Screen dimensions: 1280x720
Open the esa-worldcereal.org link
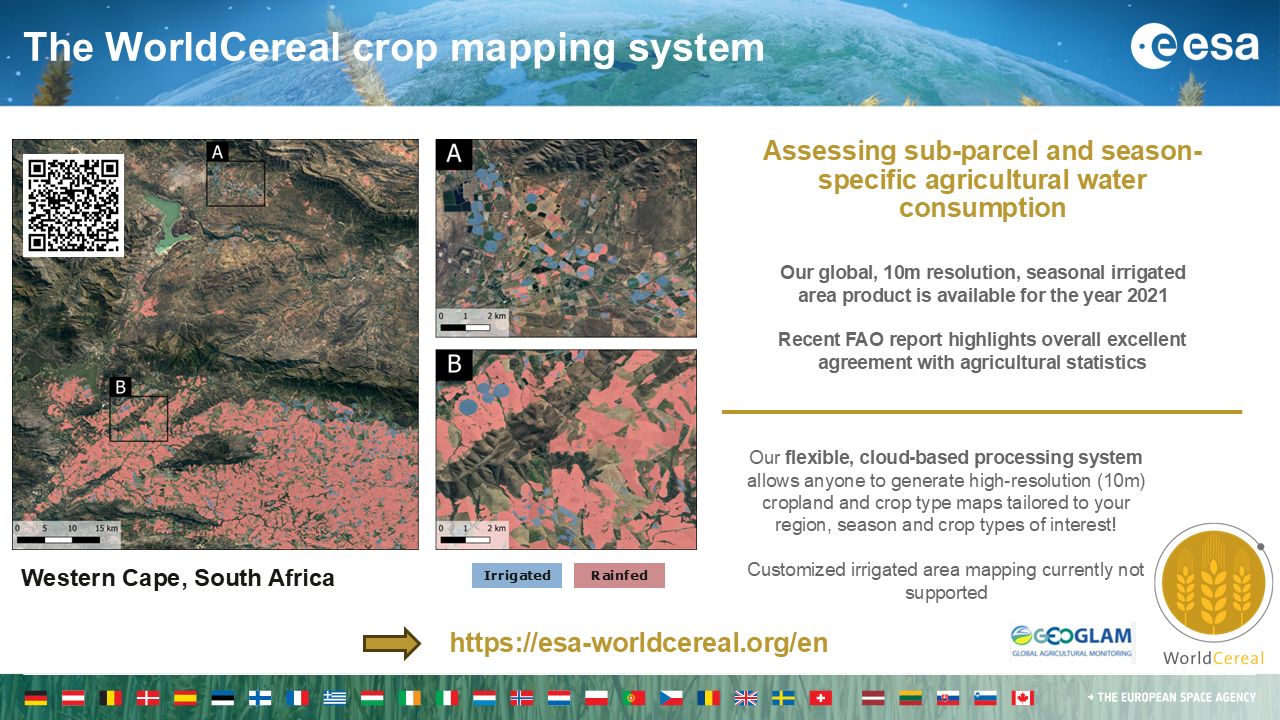click(x=638, y=643)
